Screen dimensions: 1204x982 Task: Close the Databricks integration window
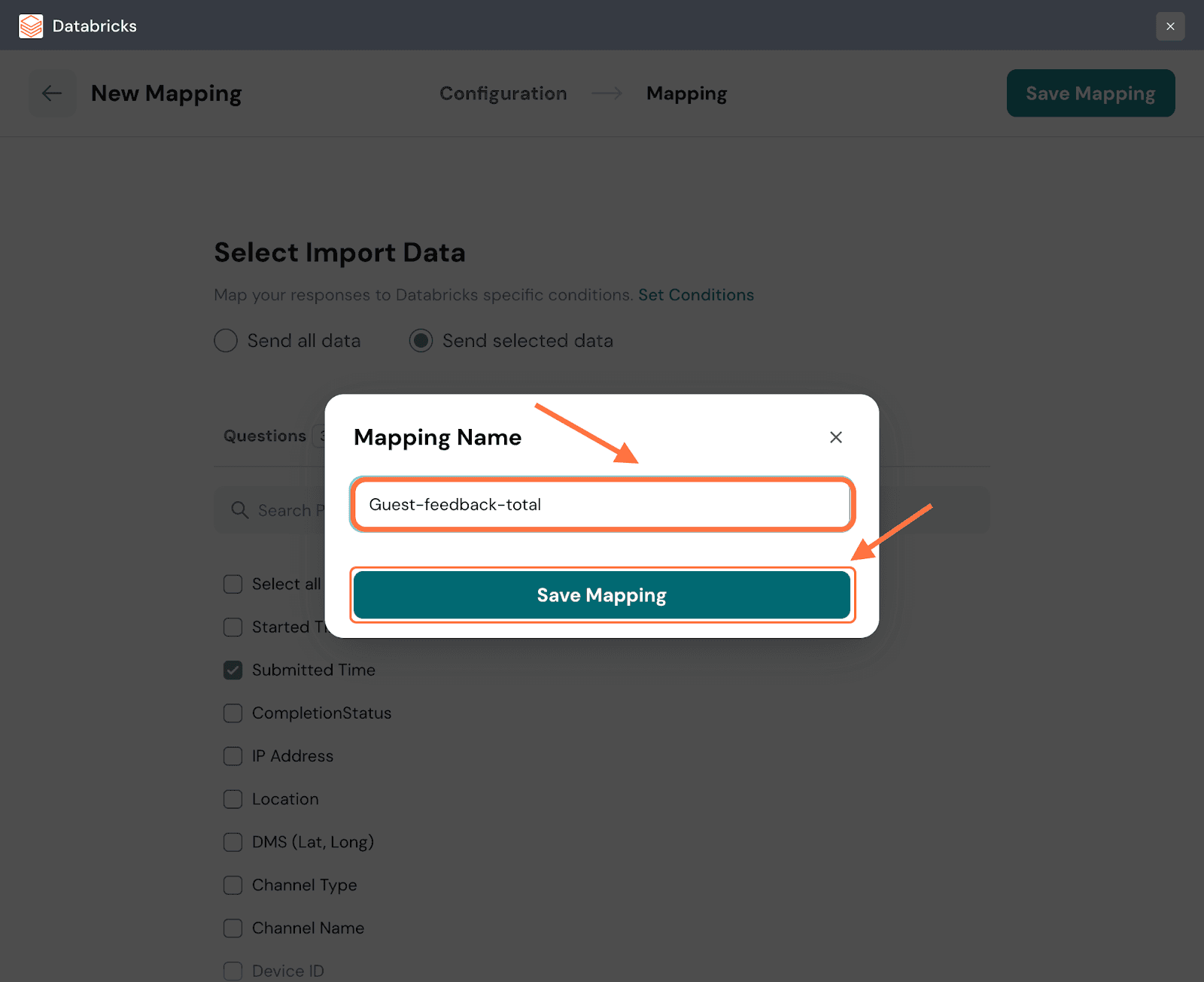[1170, 26]
